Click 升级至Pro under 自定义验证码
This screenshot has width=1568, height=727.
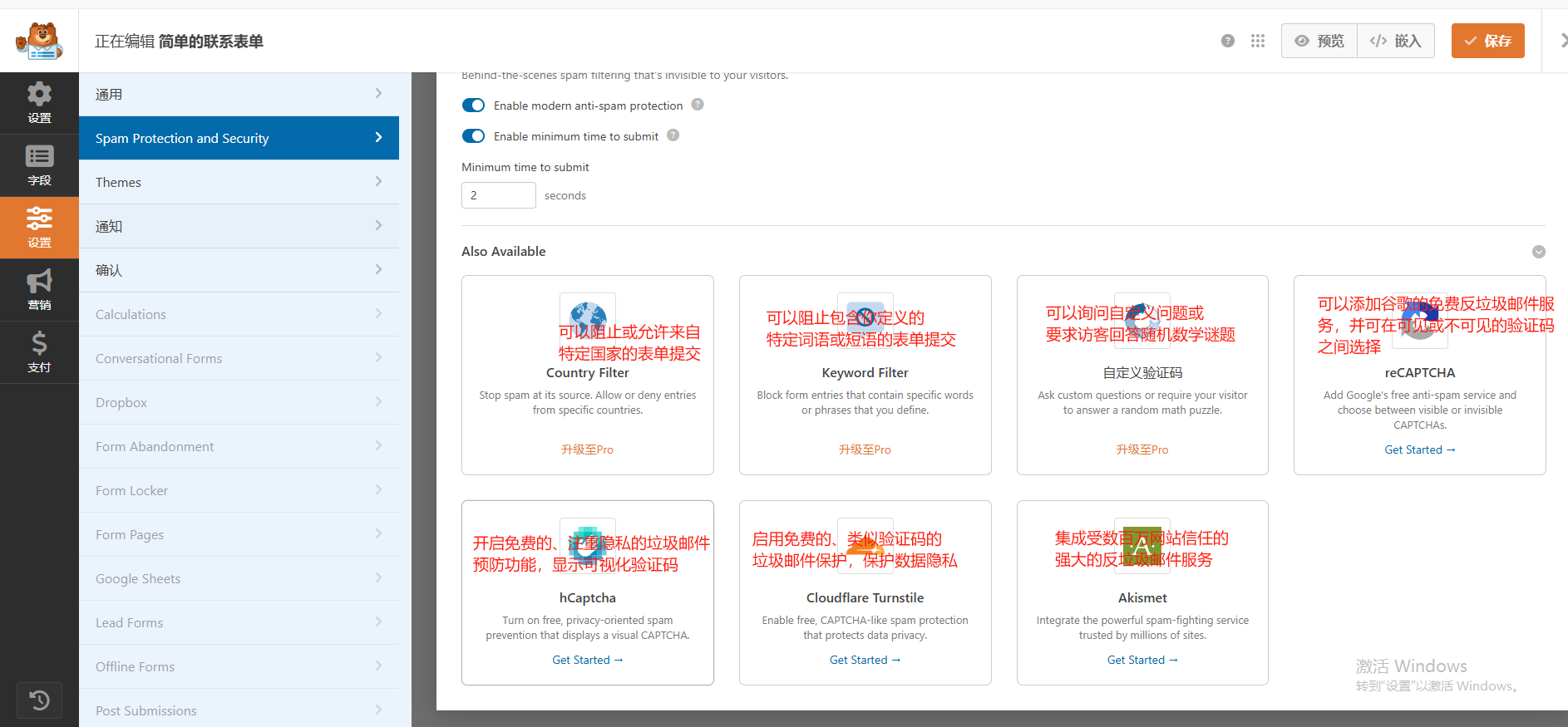point(1142,449)
